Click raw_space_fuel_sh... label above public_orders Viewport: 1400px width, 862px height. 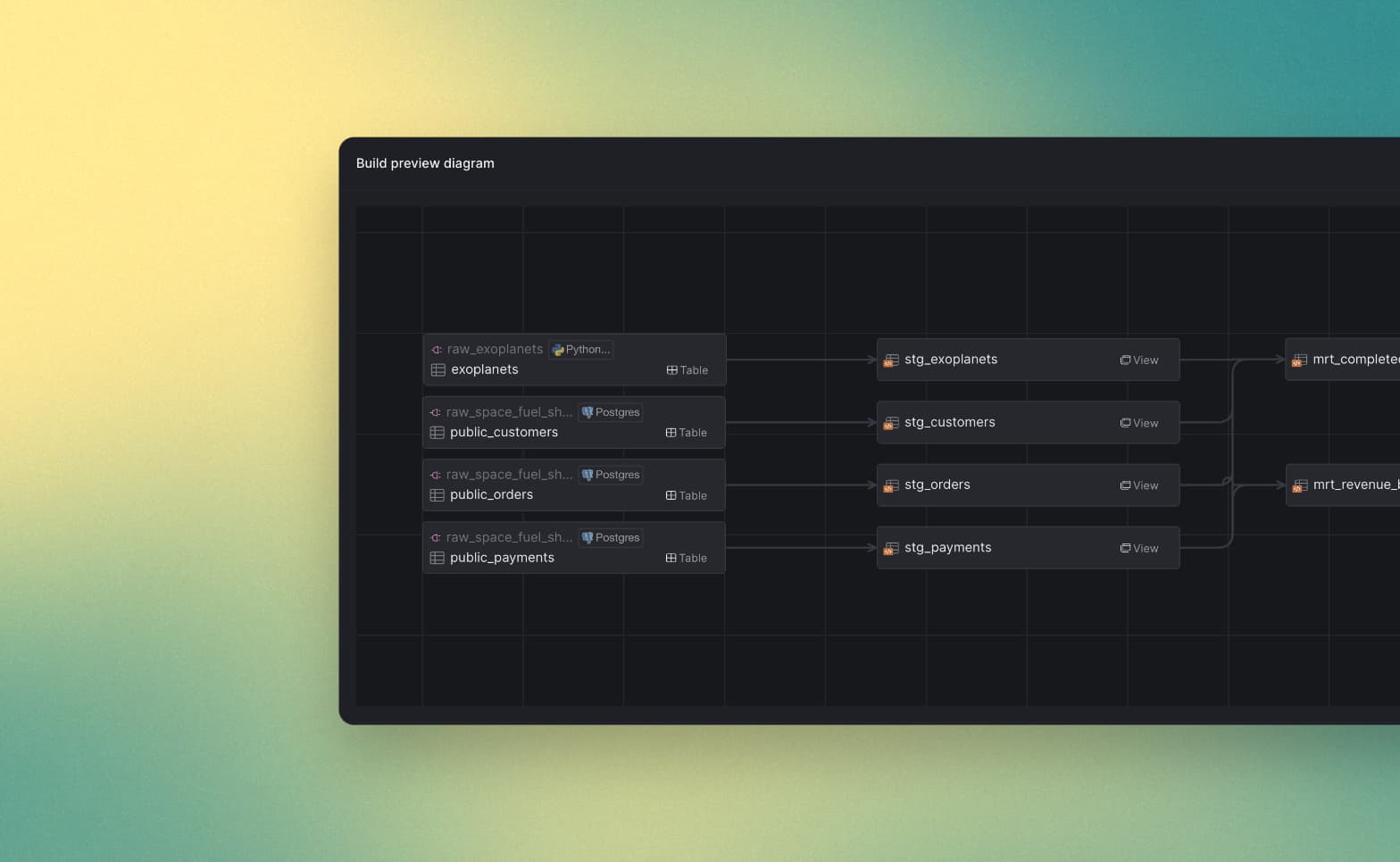[510, 475]
